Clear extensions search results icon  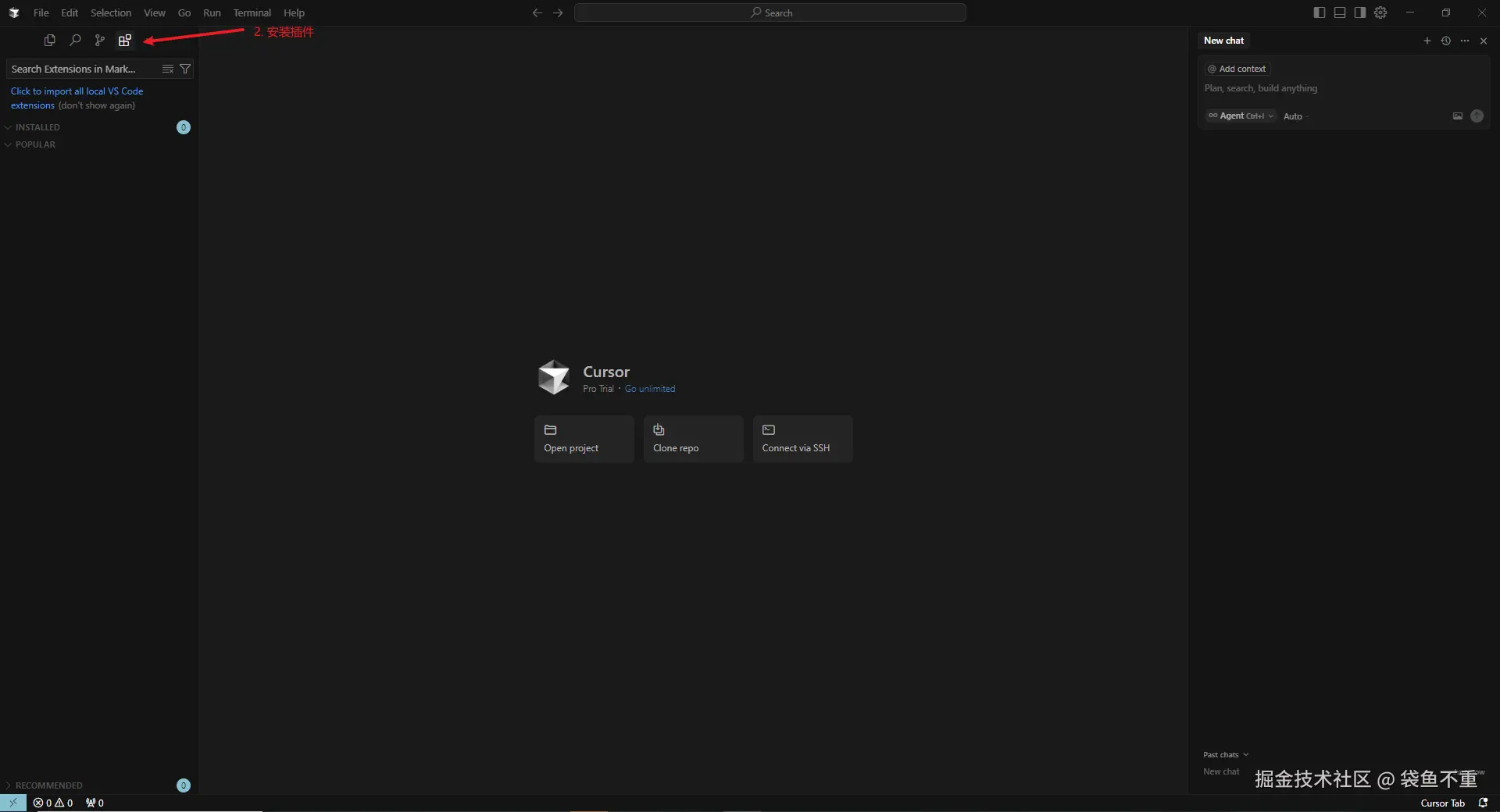pyautogui.click(x=167, y=69)
